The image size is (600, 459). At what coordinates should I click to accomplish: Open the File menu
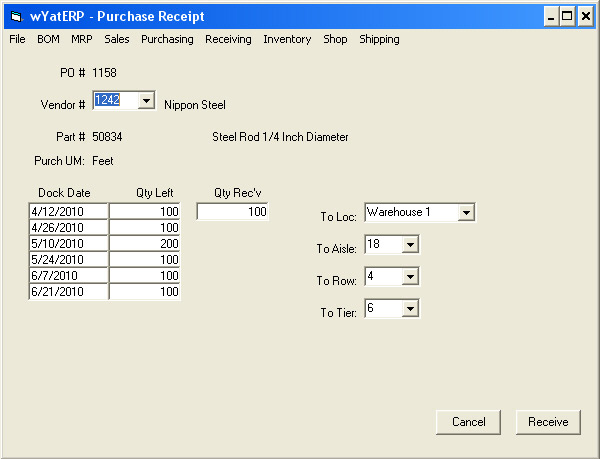17,39
